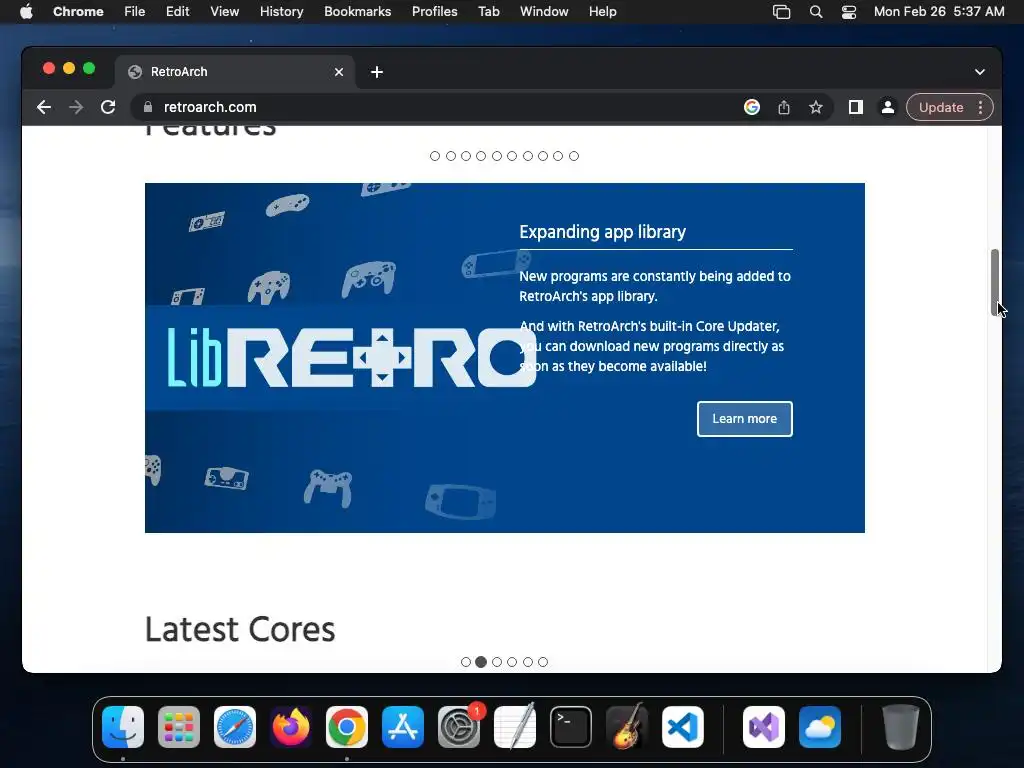This screenshot has height=768, width=1024.
Task: Select first Latest Cores carousel dot
Action: point(466,662)
